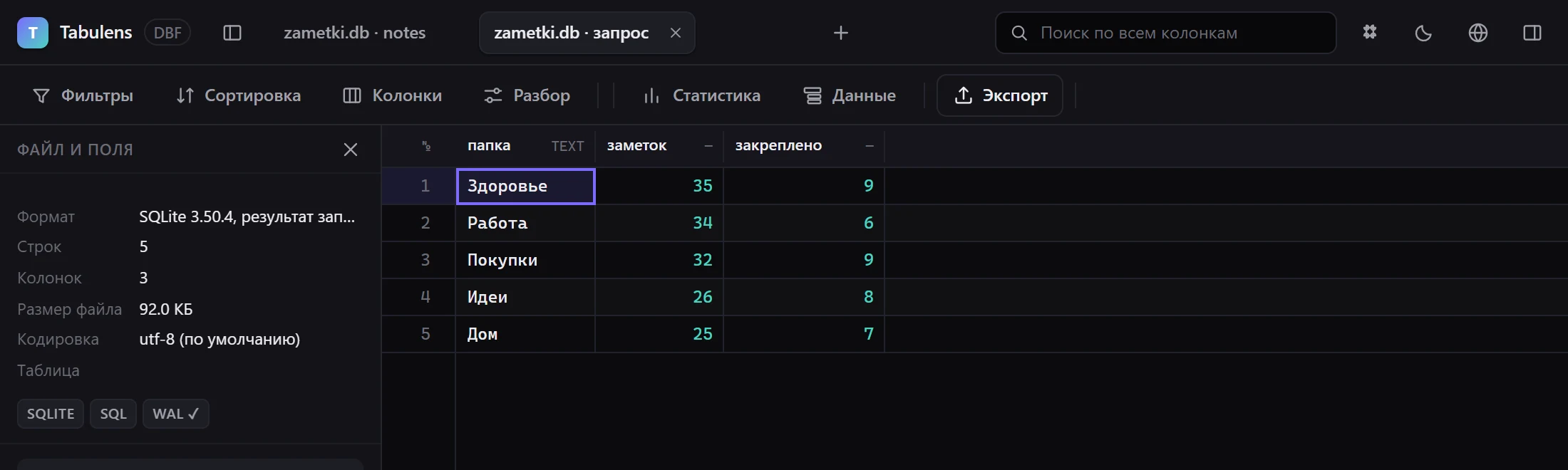
Task: Open the Статистика toolbar item
Action: 703,95
